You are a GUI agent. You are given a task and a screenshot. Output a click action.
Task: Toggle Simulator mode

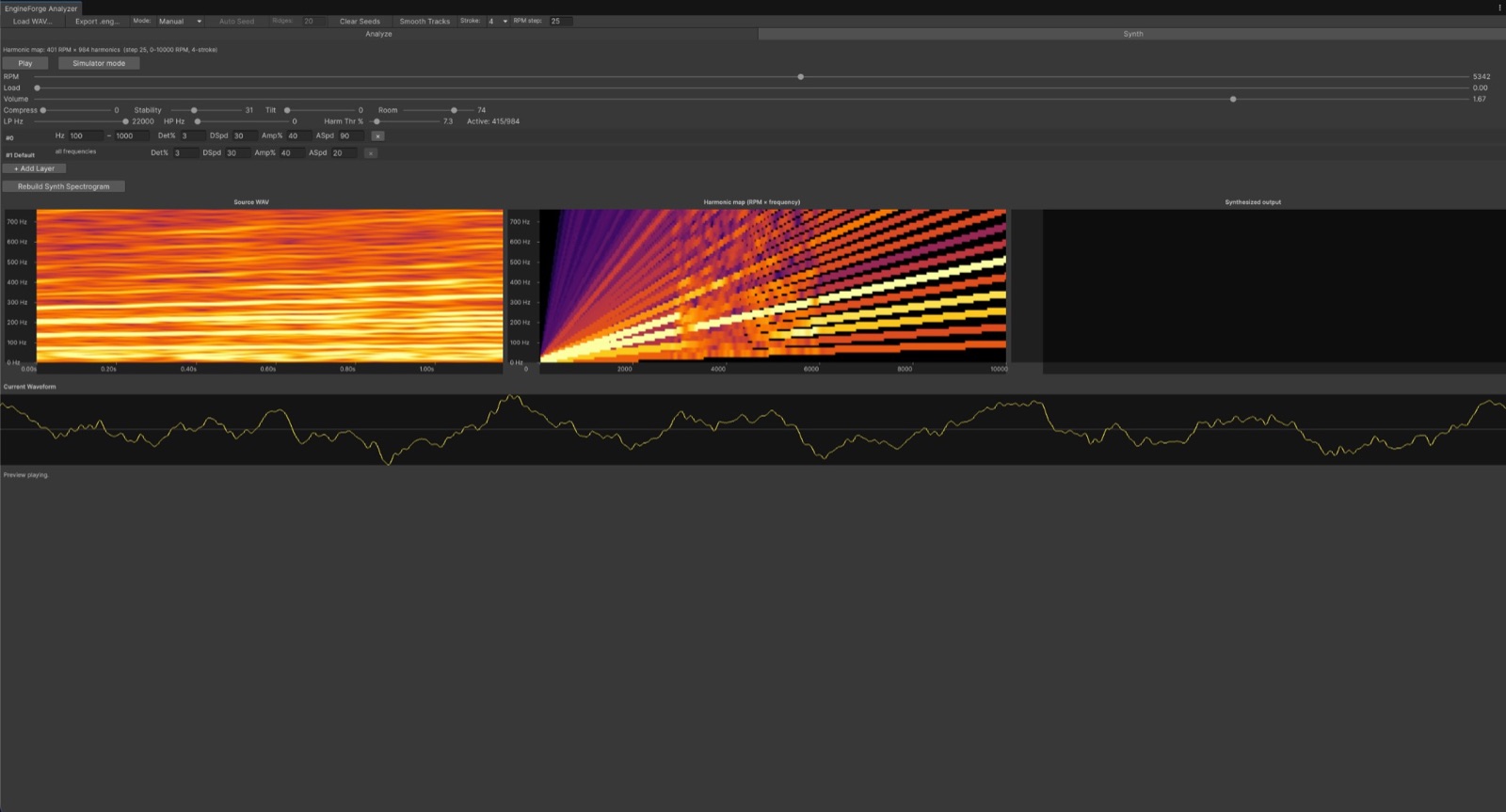coord(99,63)
